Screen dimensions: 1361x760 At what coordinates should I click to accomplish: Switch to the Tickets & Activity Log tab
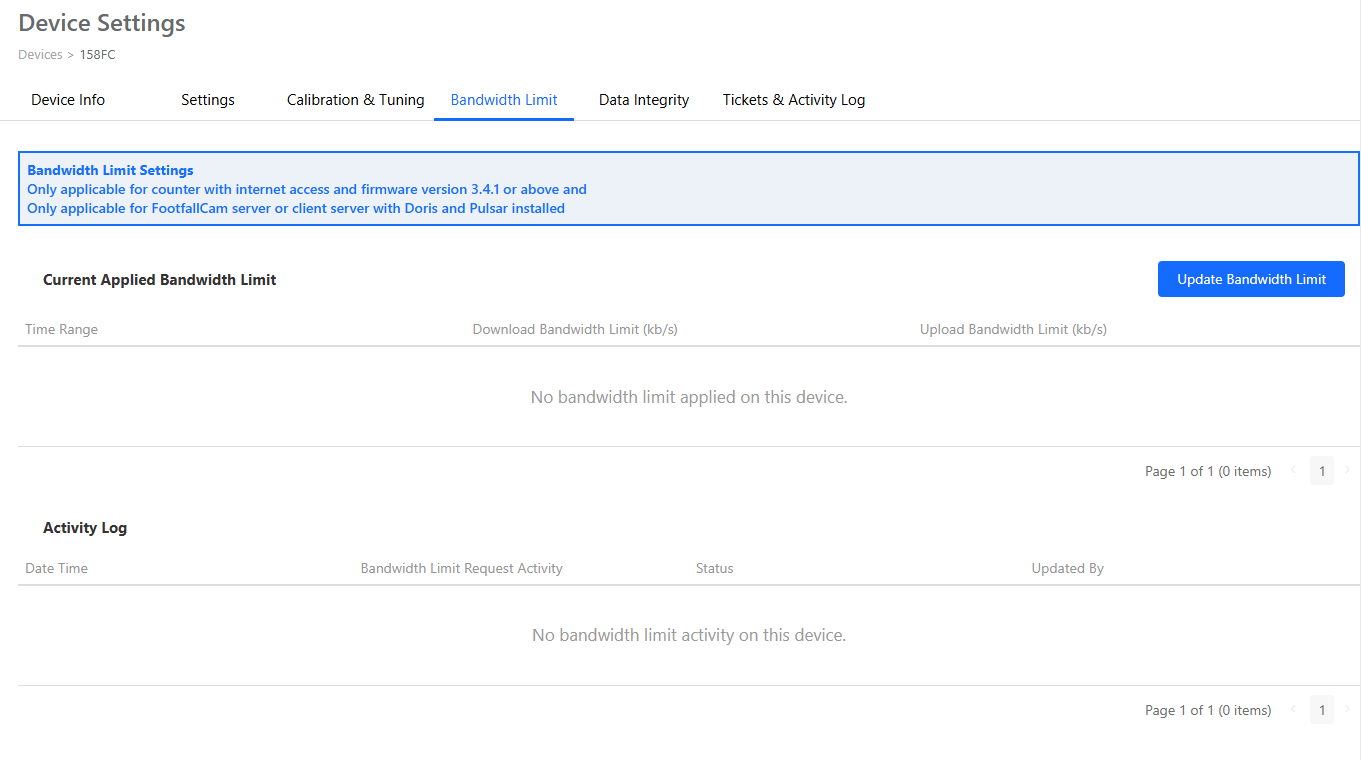793,99
